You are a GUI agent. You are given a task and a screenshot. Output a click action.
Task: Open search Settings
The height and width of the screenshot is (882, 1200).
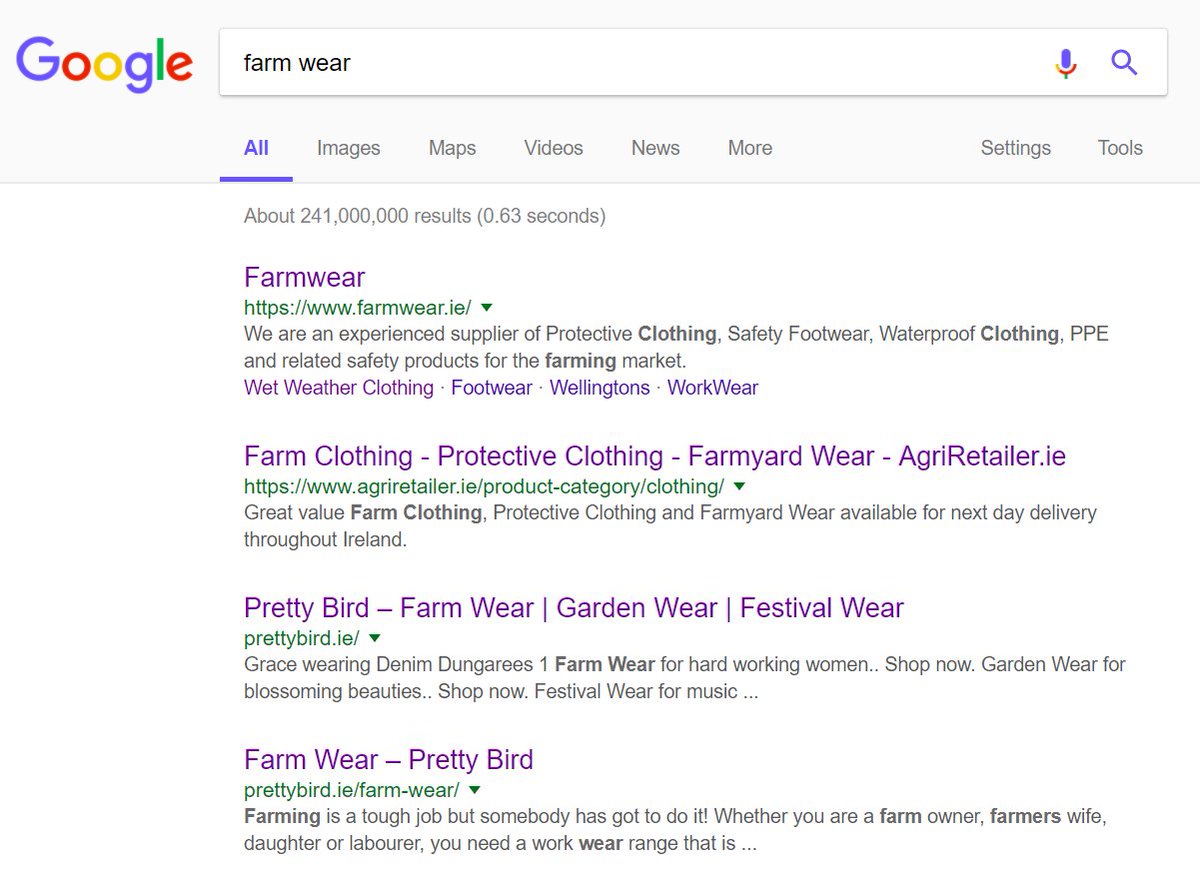[1015, 148]
